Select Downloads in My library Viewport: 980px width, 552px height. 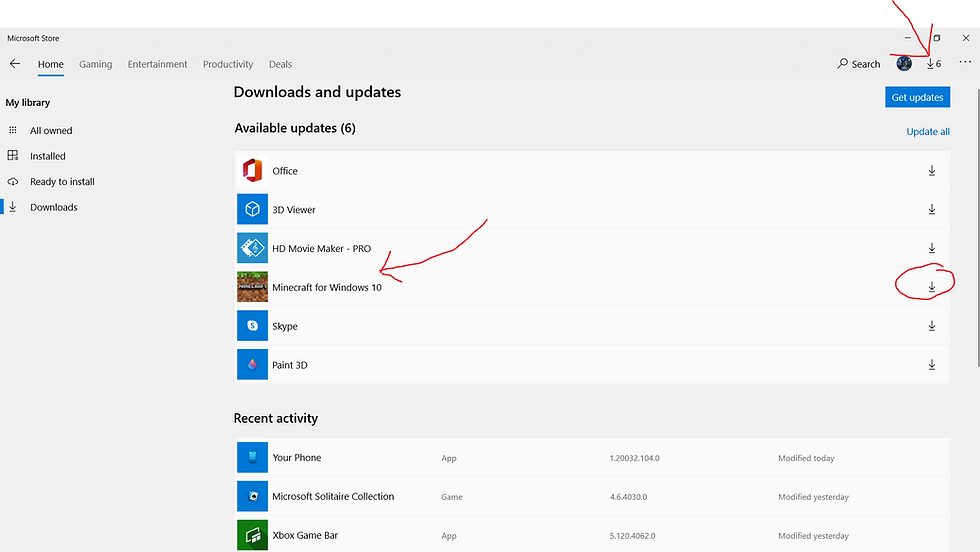[54, 207]
